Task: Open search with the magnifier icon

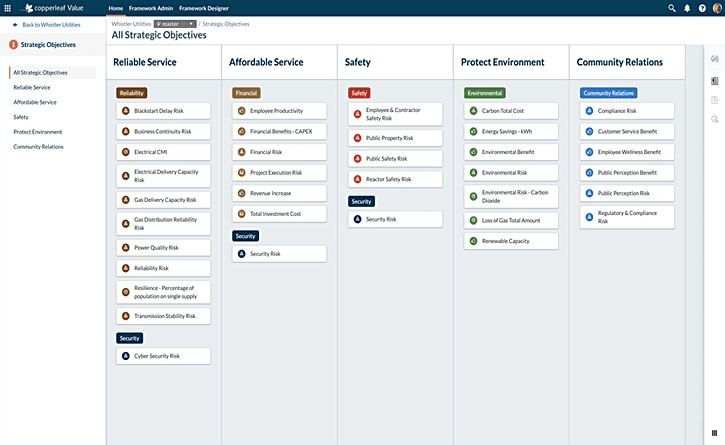Action: [672, 8]
